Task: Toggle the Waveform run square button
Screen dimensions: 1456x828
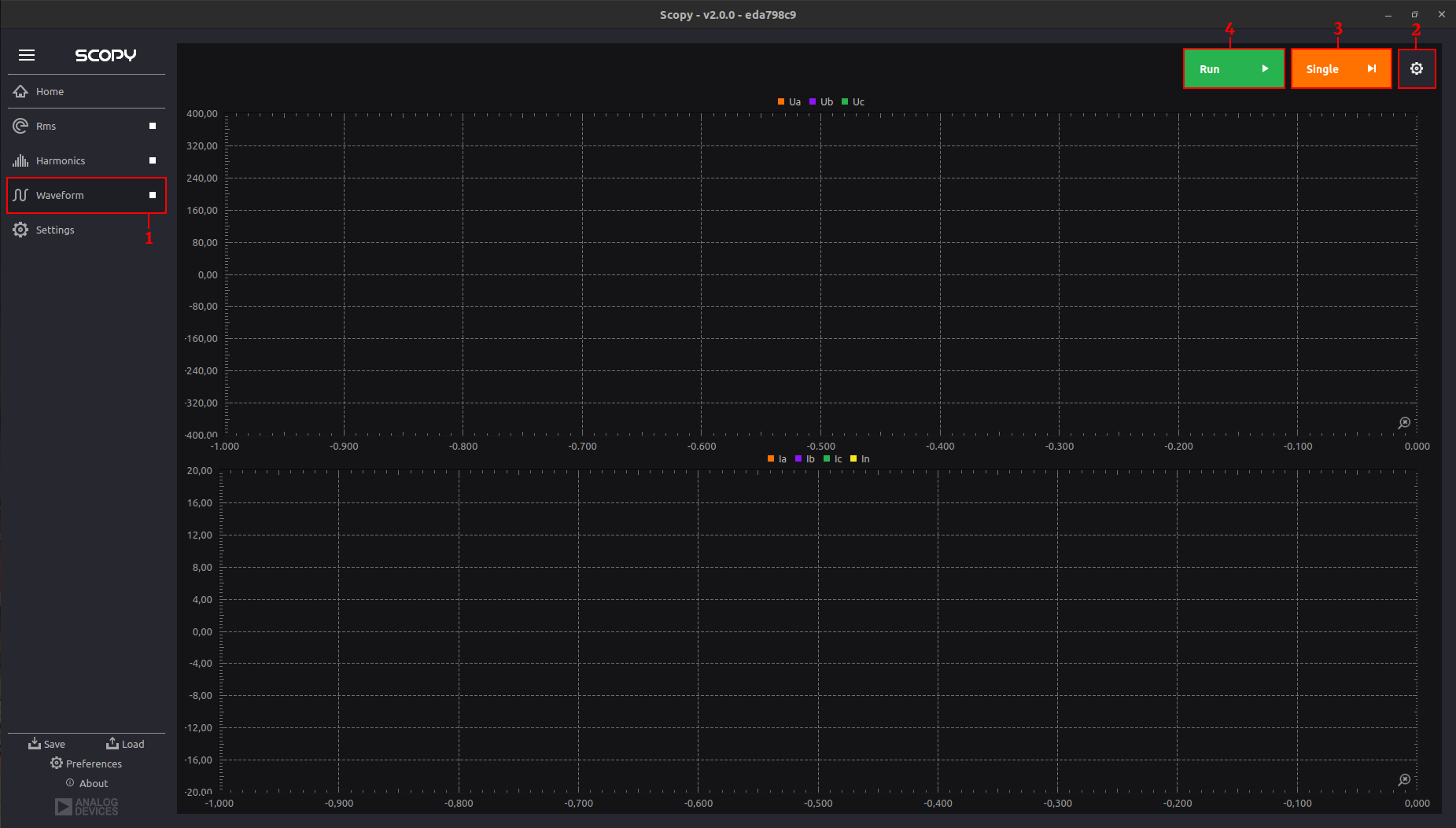Action: point(153,195)
